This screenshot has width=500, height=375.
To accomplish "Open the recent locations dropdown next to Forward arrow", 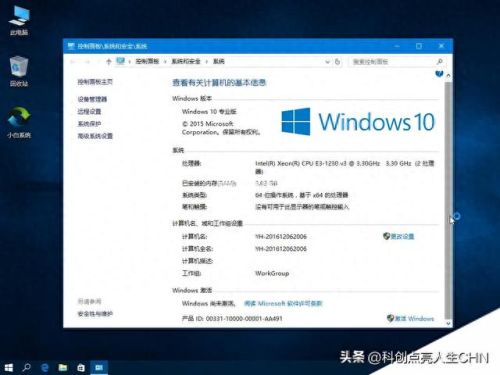I will pyautogui.click(x=98, y=62).
